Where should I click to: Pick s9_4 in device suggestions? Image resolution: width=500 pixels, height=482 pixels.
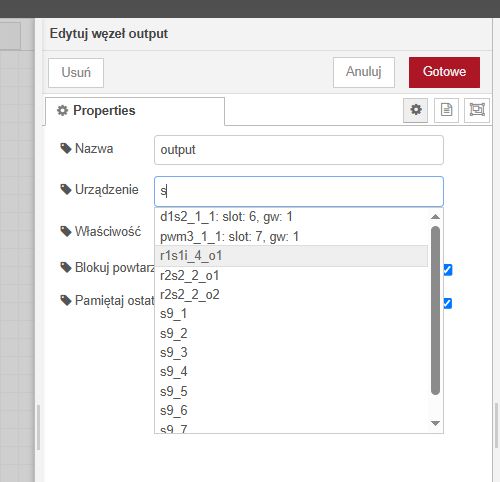tap(291, 372)
